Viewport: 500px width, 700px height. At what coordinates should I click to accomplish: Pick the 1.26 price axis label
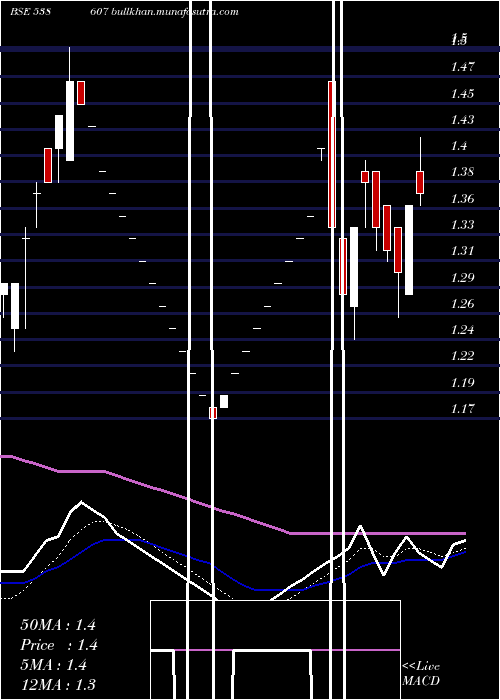coord(463,304)
